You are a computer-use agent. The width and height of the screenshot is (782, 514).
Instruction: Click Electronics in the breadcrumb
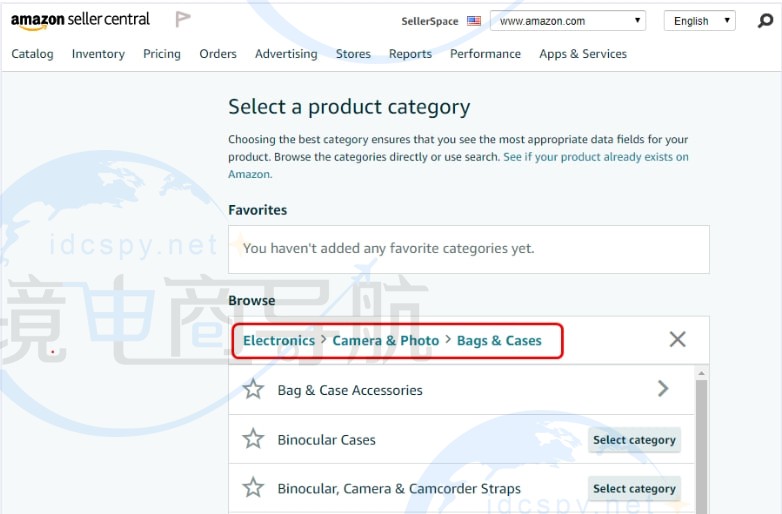[279, 341]
